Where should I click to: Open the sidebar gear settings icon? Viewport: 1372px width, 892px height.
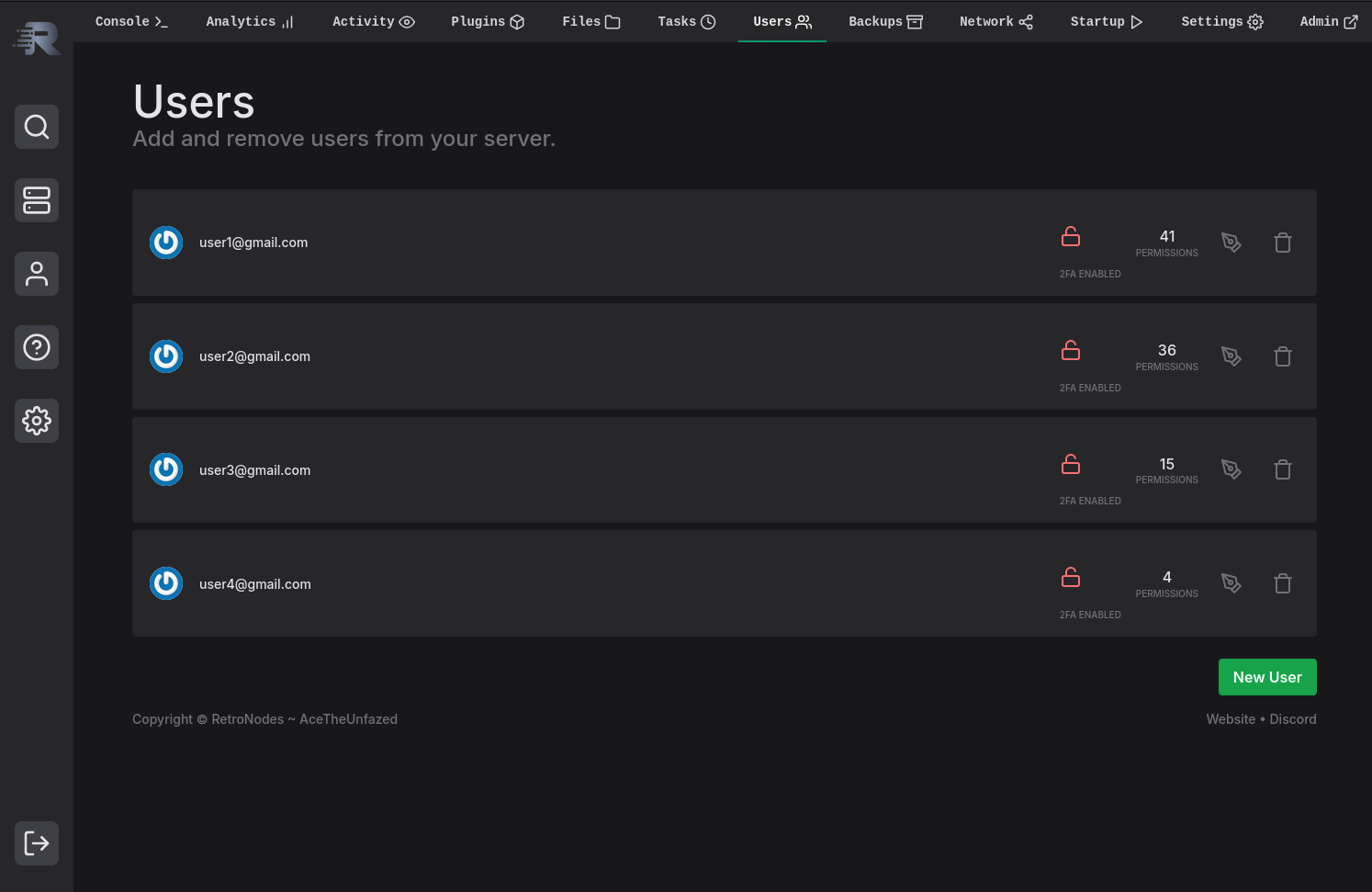37,421
